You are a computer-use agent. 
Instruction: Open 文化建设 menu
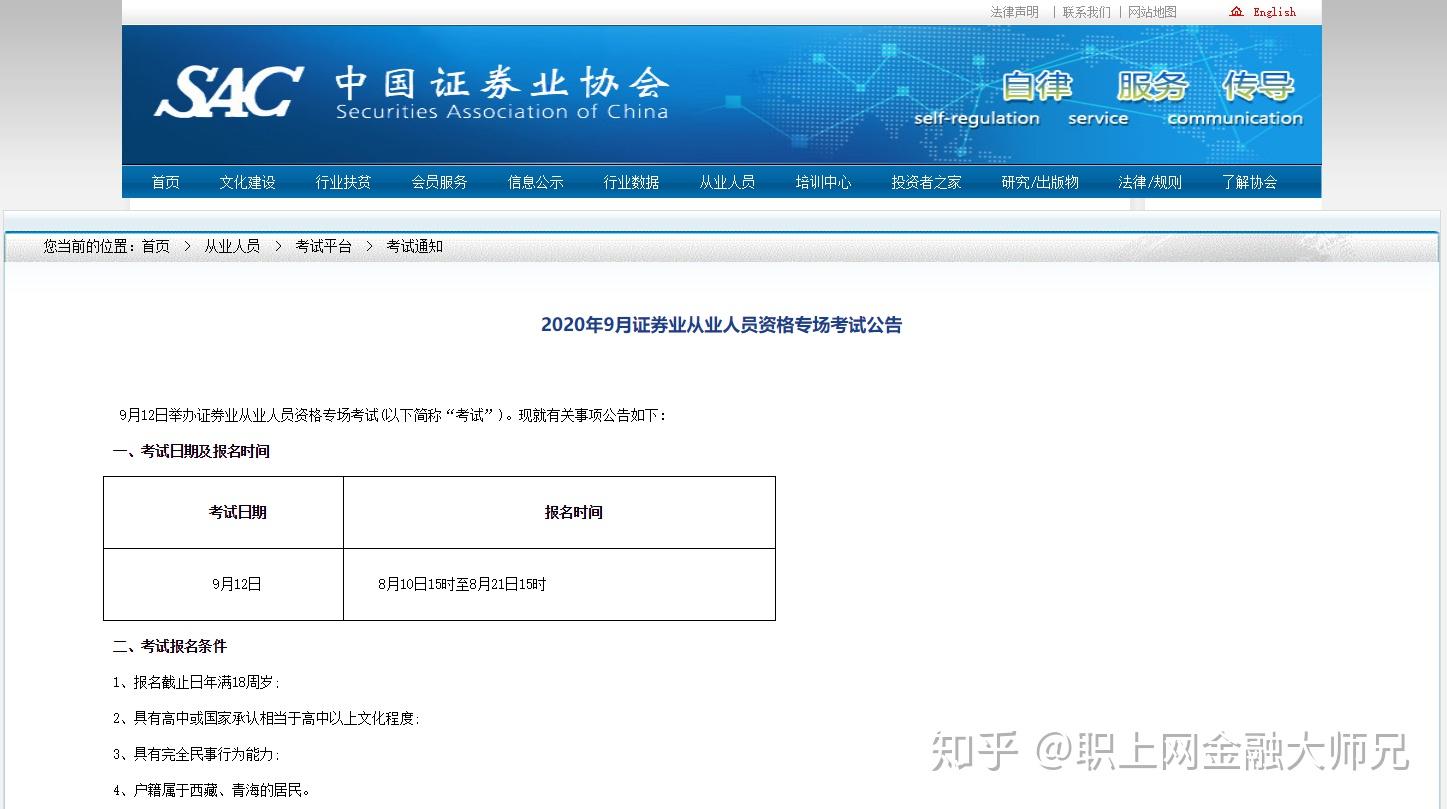coord(247,182)
